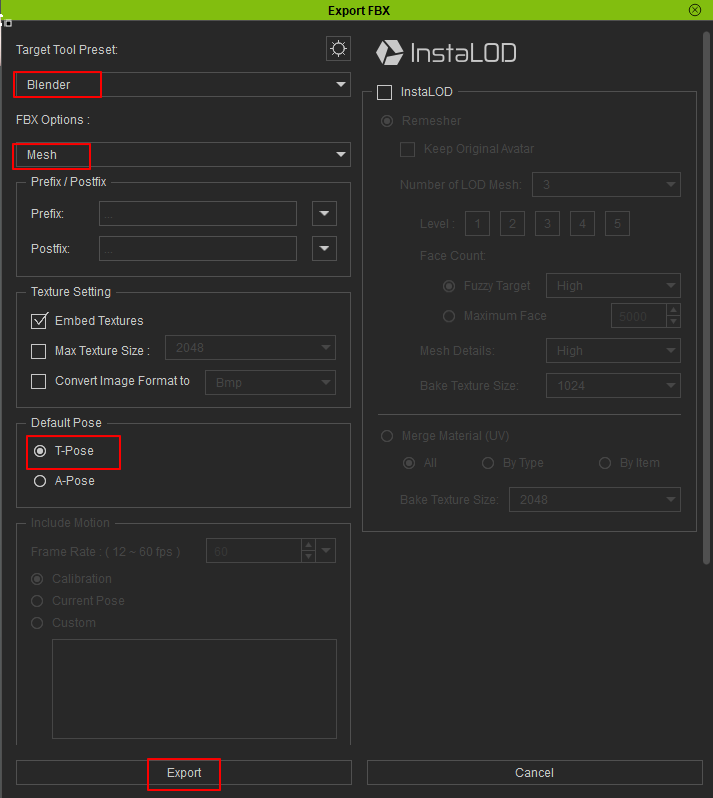Open the Bmp image format dropdown
The image size is (713, 798).
click(270, 383)
